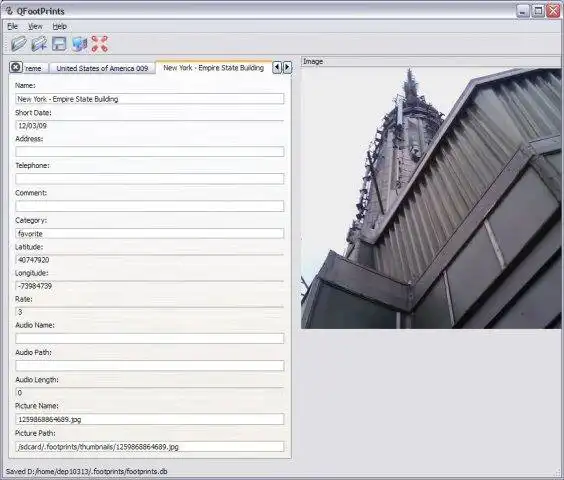Image resolution: width=564 pixels, height=480 pixels.
Task: Click the Longitude value -73984739
Action: coord(35,286)
